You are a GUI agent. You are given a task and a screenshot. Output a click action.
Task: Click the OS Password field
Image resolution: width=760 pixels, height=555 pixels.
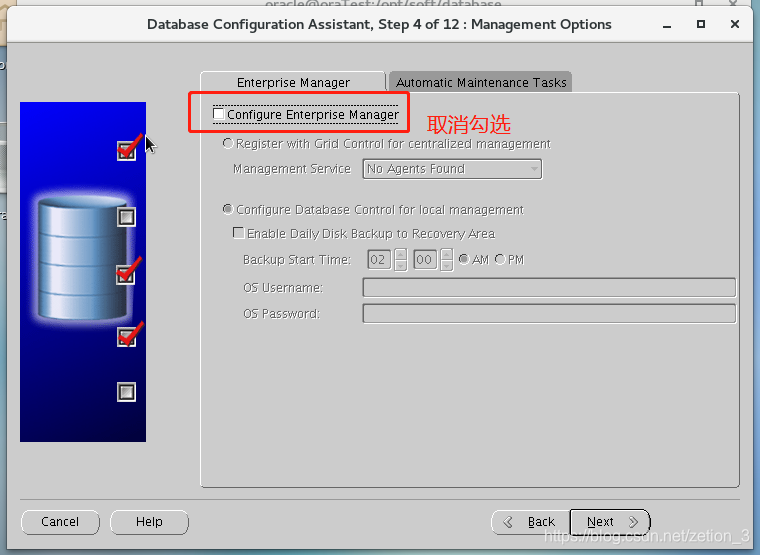point(549,314)
